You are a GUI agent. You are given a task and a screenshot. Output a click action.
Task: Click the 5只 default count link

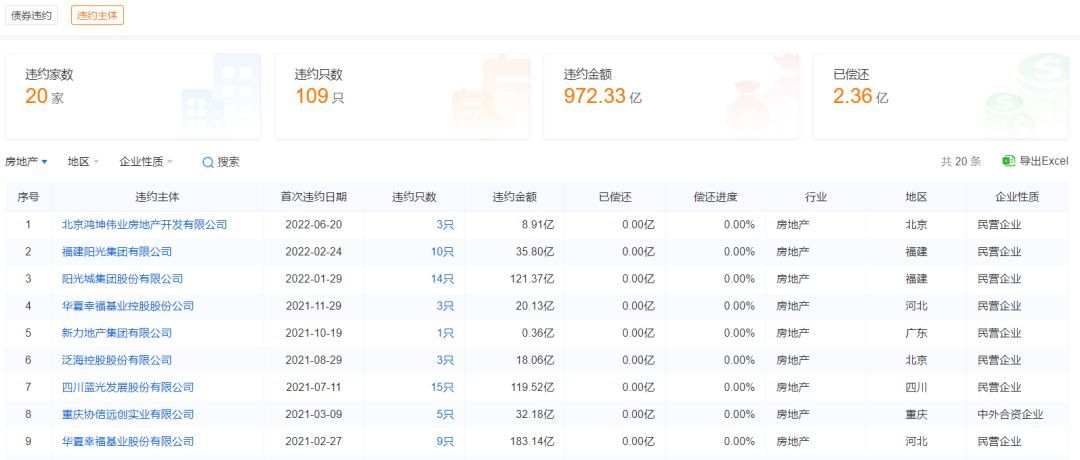(x=445, y=415)
